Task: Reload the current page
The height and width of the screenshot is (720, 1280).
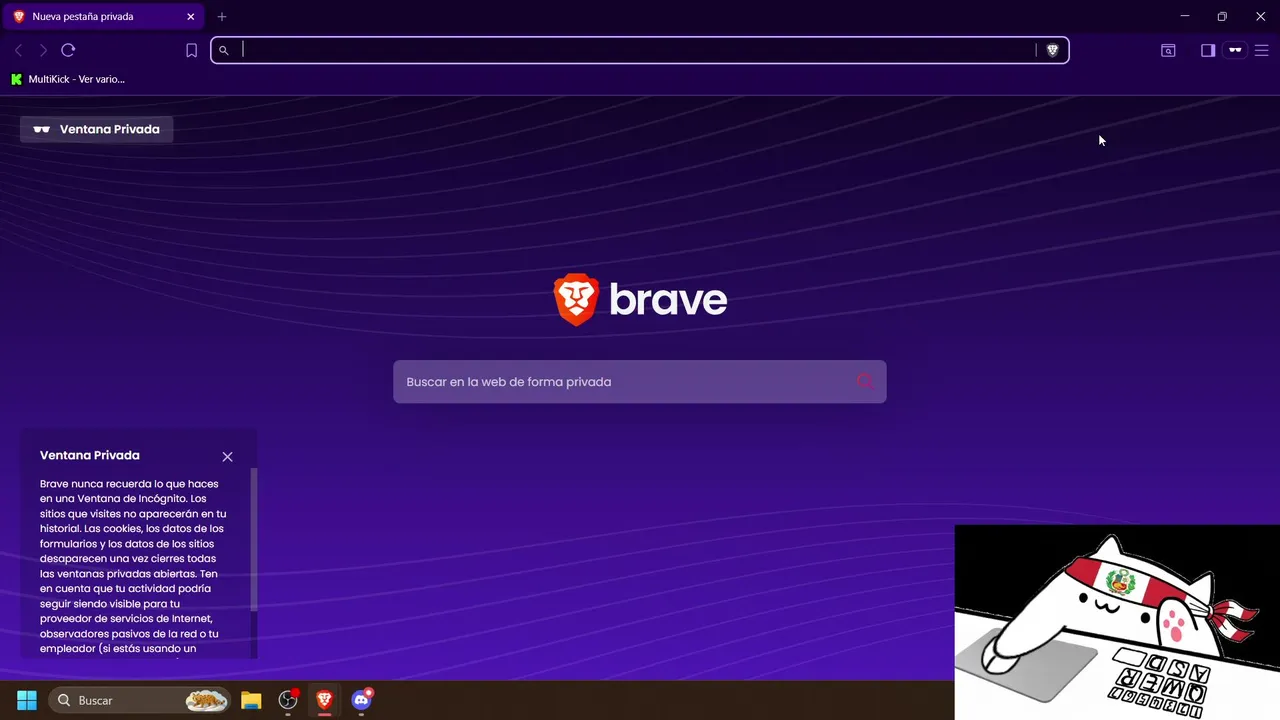Action: (68, 50)
